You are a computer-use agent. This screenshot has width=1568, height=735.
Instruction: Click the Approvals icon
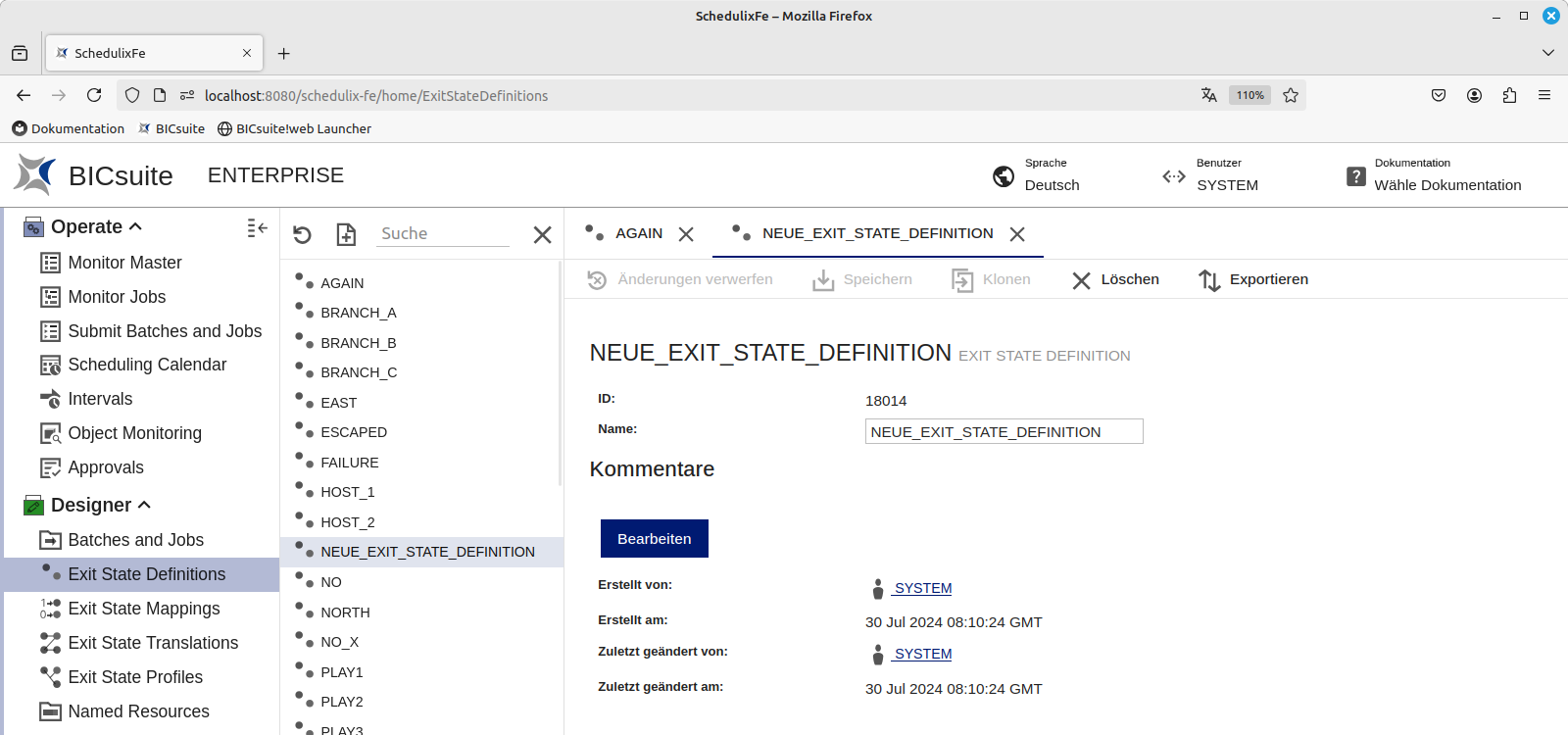point(50,467)
